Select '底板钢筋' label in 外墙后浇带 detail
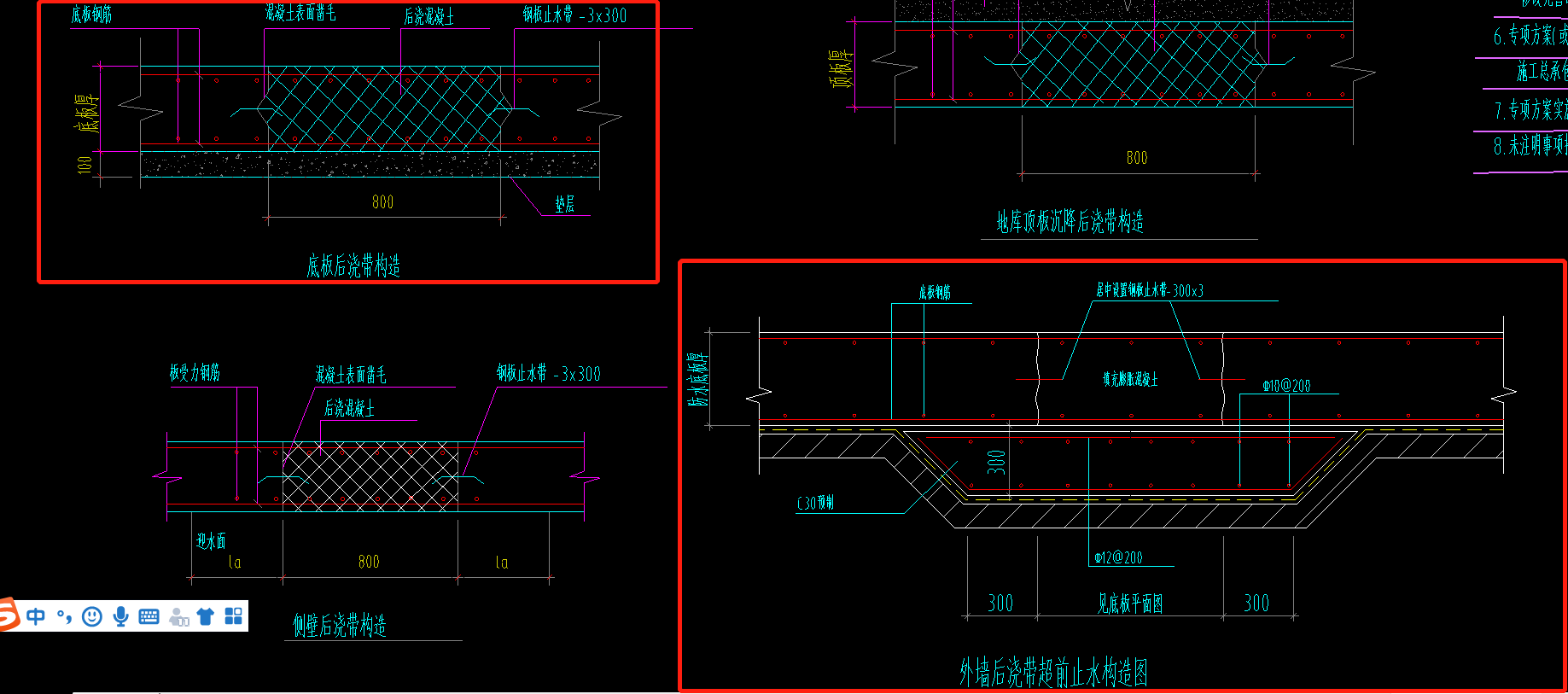The width and height of the screenshot is (1568, 694). click(935, 293)
